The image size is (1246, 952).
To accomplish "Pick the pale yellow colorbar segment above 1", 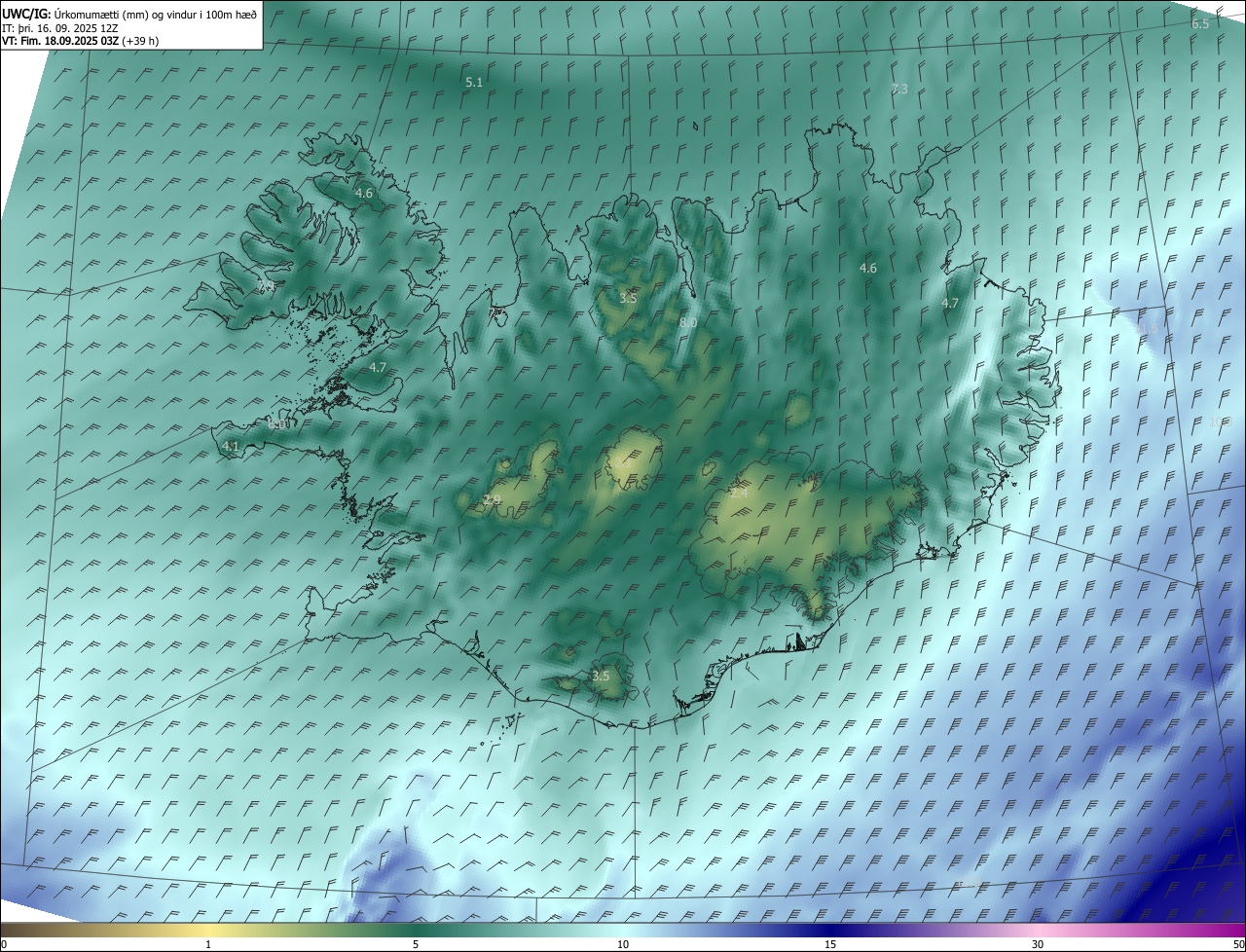I will coord(208,930).
